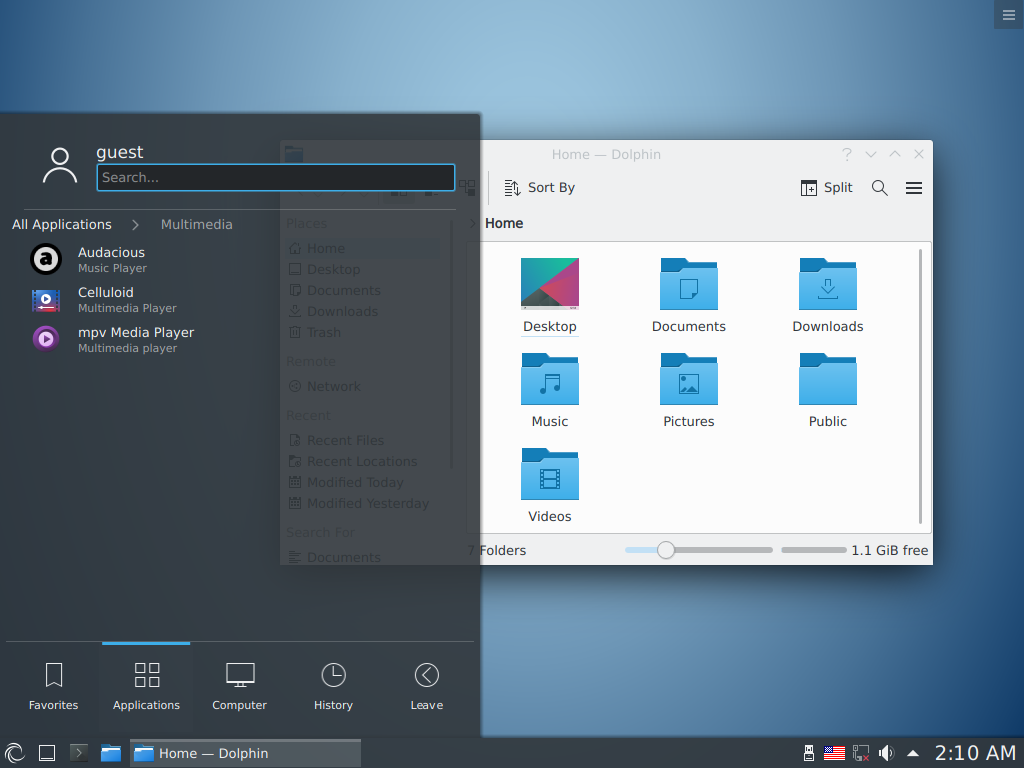Adjust the icon size slider in Dolphin
This screenshot has height=768, width=1024.
click(666, 550)
